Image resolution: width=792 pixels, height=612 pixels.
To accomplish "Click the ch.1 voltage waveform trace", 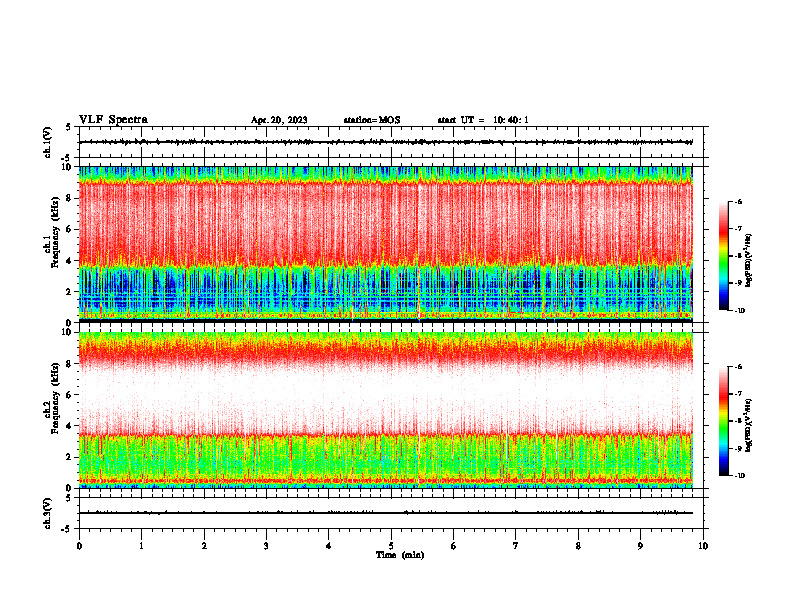I will (385, 142).
